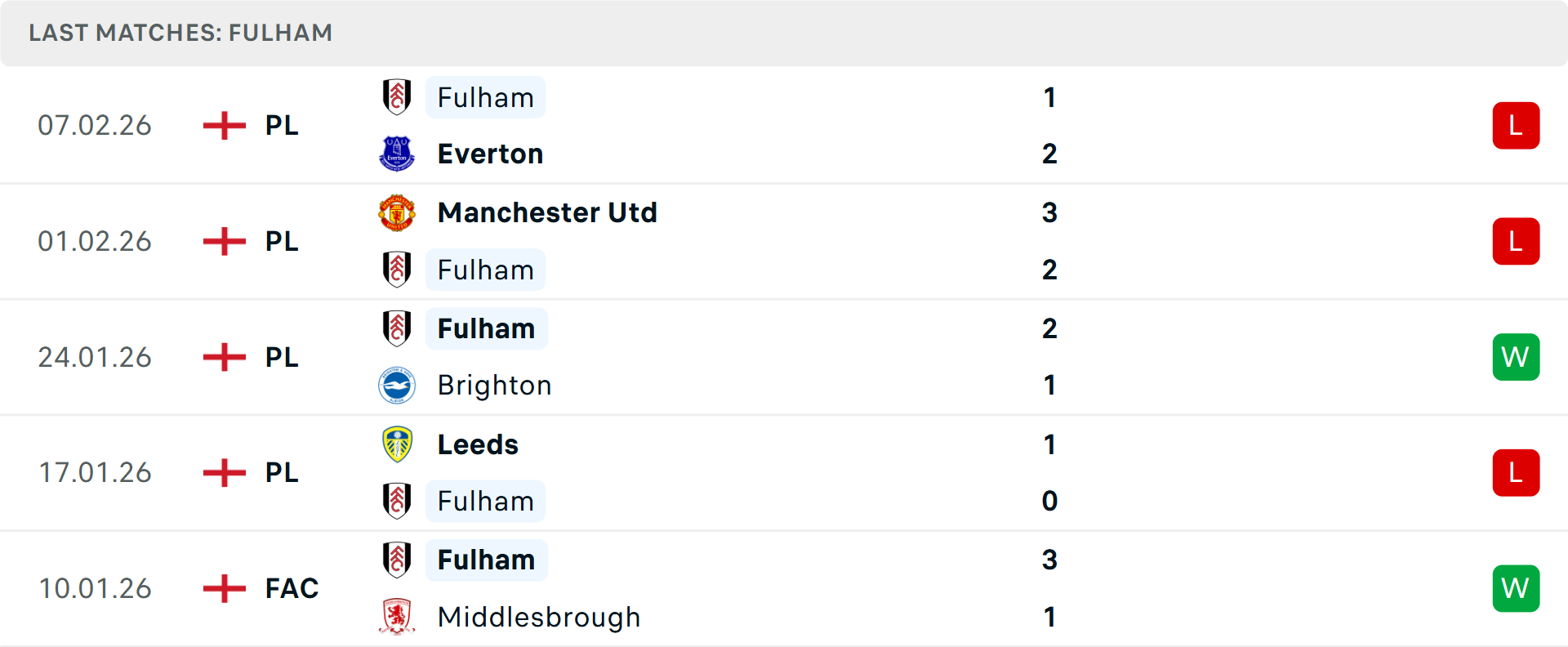This screenshot has height=647, width=1568.
Task: Toggle the W result indicator for Middlesbrough match
Action: [1516, 588]
